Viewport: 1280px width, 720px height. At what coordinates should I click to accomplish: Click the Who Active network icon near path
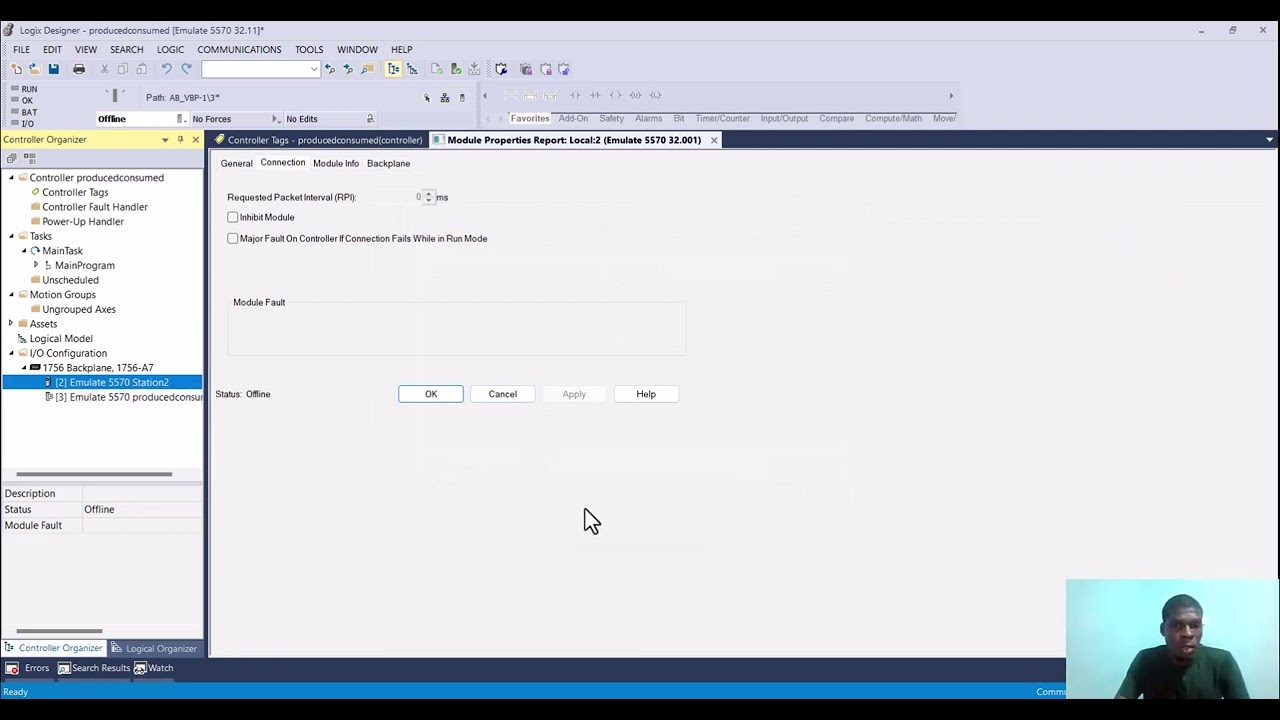pyautogui.click(x=445, y=98)
